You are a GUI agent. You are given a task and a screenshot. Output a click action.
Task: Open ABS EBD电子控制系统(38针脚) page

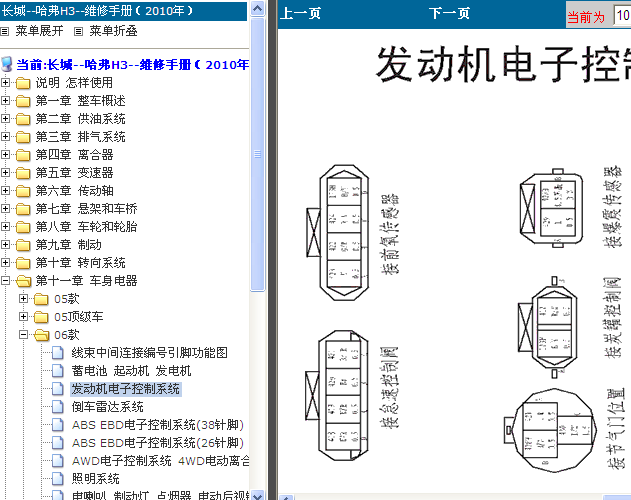point(158,425)
